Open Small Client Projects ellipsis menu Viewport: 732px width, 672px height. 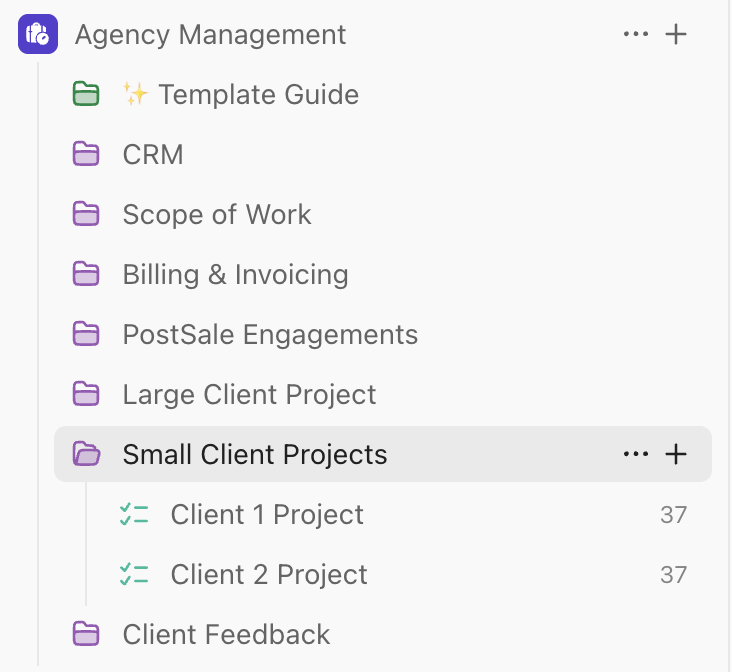click(x=636, y=455)
